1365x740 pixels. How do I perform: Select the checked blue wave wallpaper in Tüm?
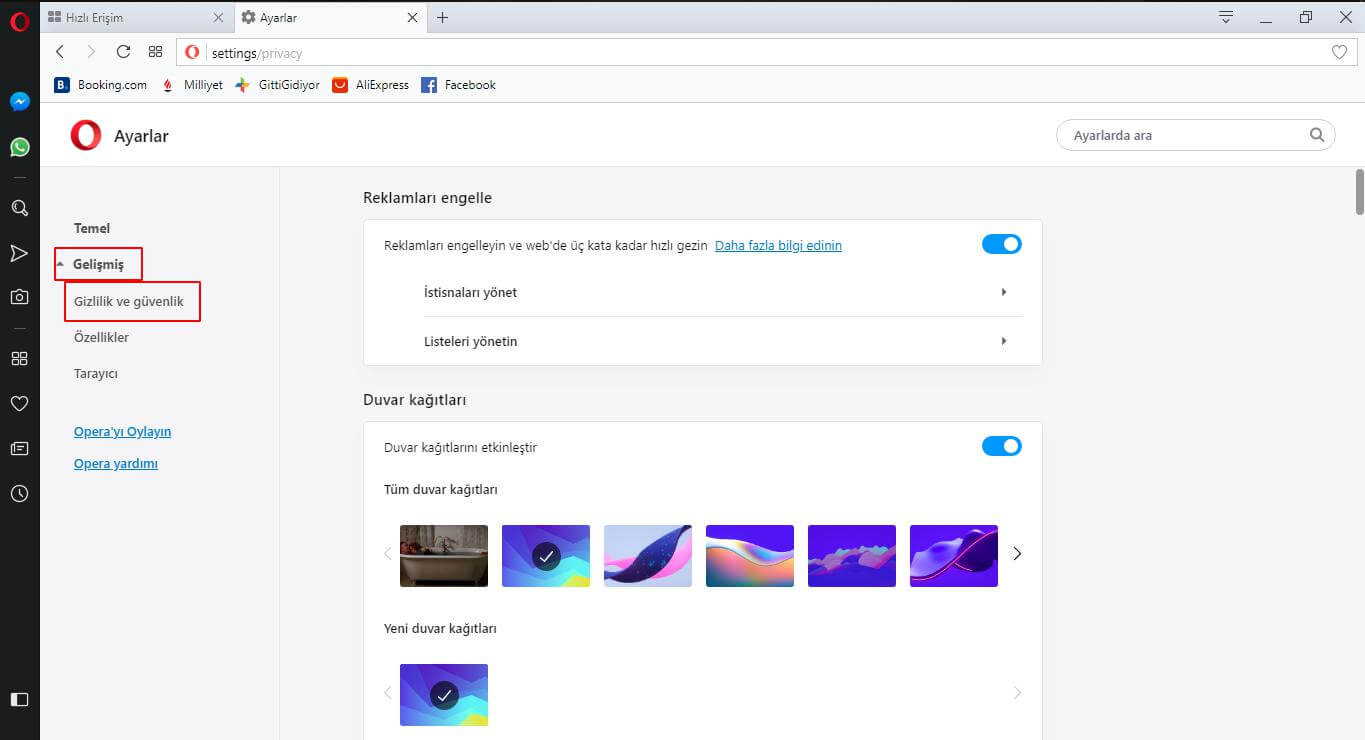click(x=546, y=556)
